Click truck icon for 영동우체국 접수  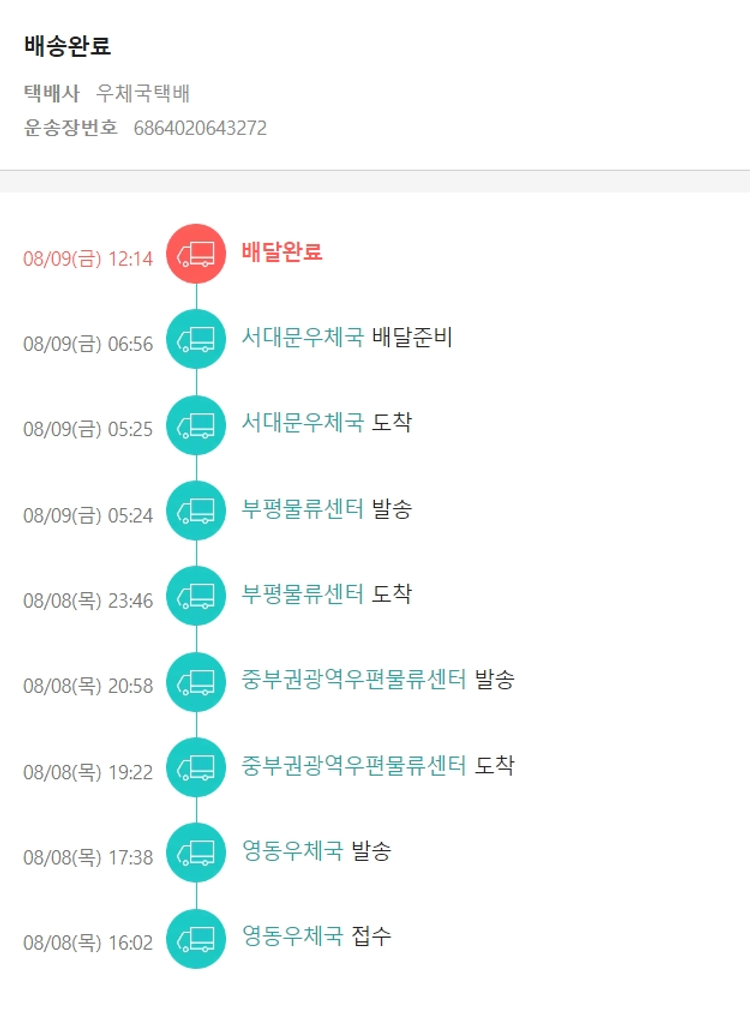[x=196, y=938]
